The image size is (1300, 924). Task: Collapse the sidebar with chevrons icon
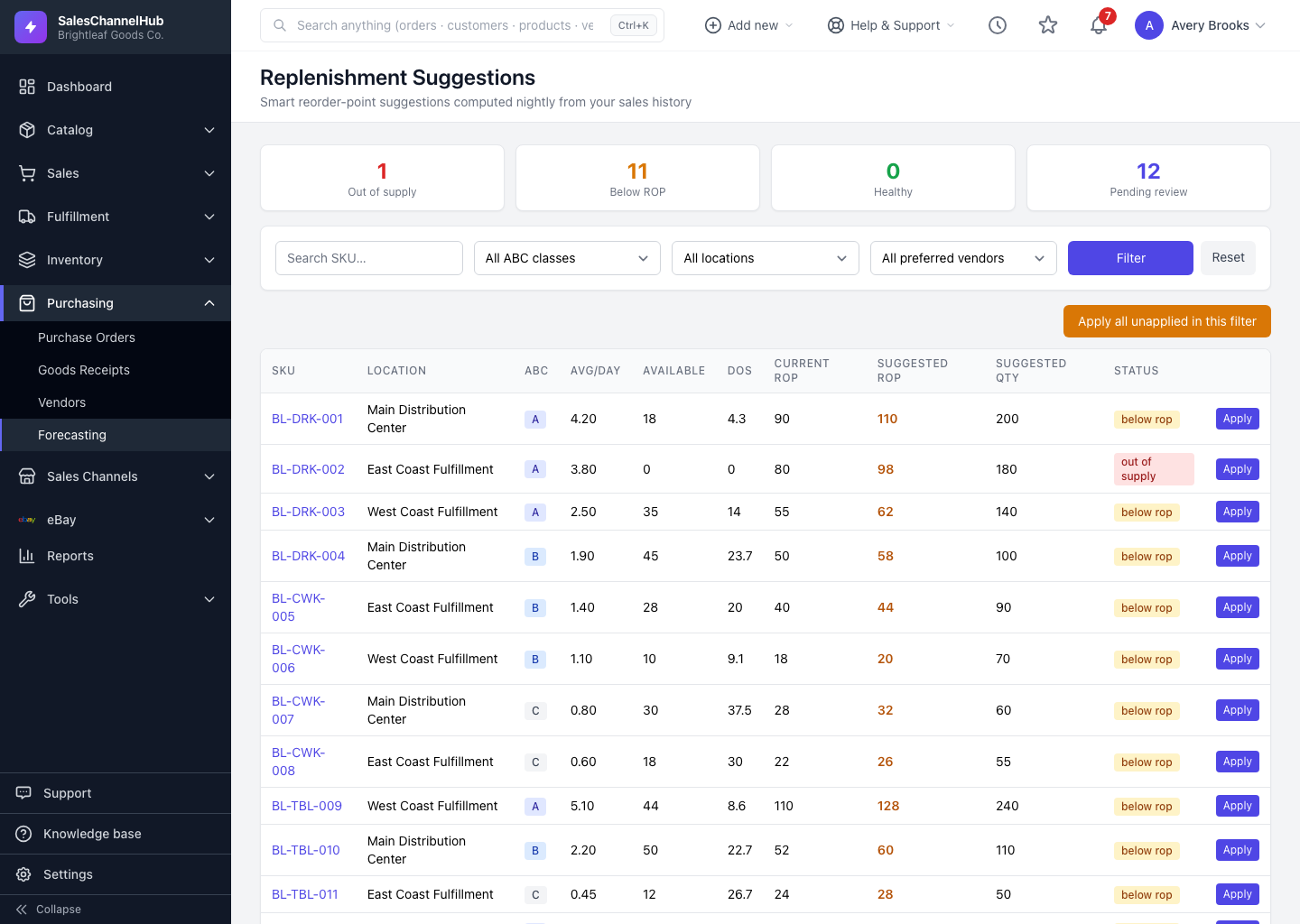(22, 910)
